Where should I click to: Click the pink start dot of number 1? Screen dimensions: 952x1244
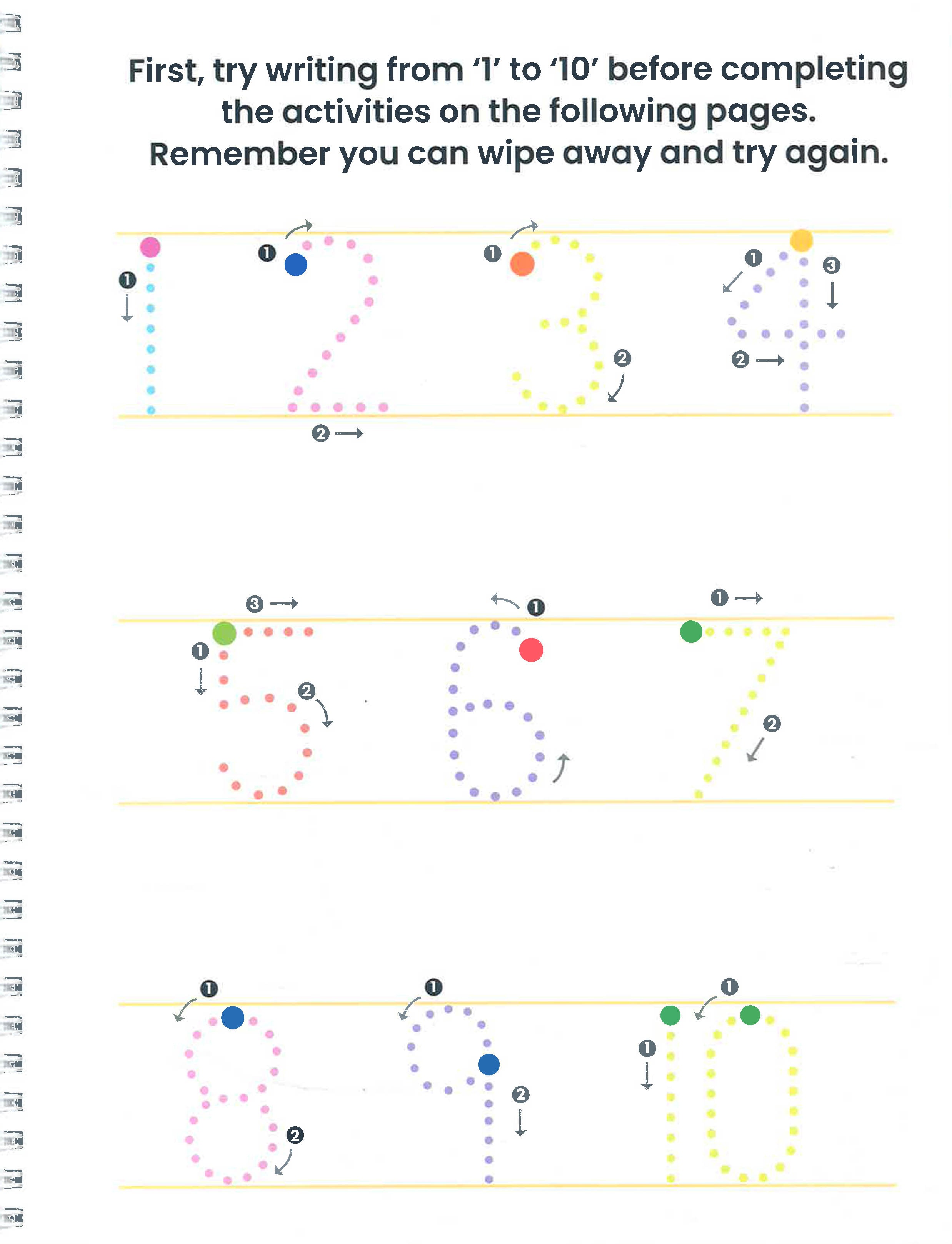(x=150, y=247)
